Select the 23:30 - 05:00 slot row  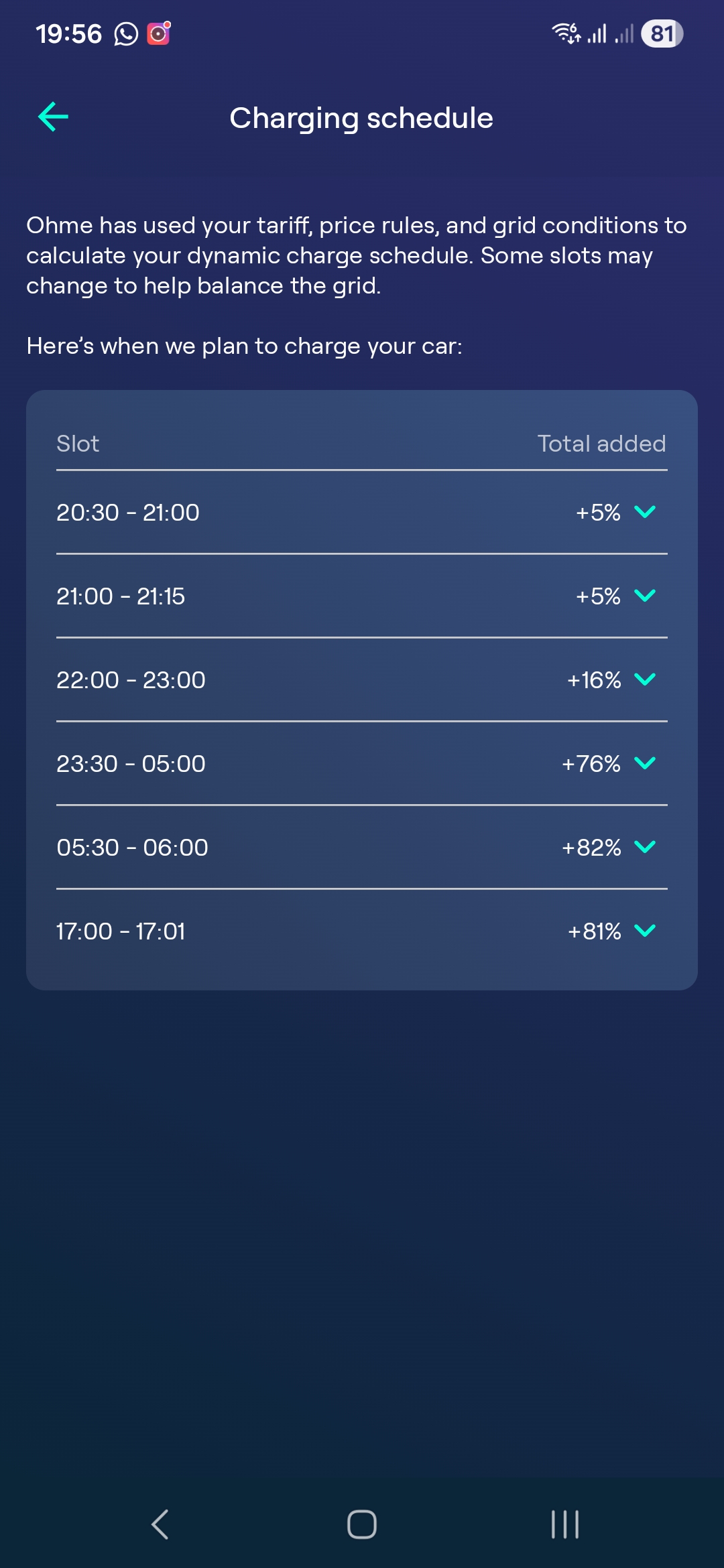(x=362, y=763)
